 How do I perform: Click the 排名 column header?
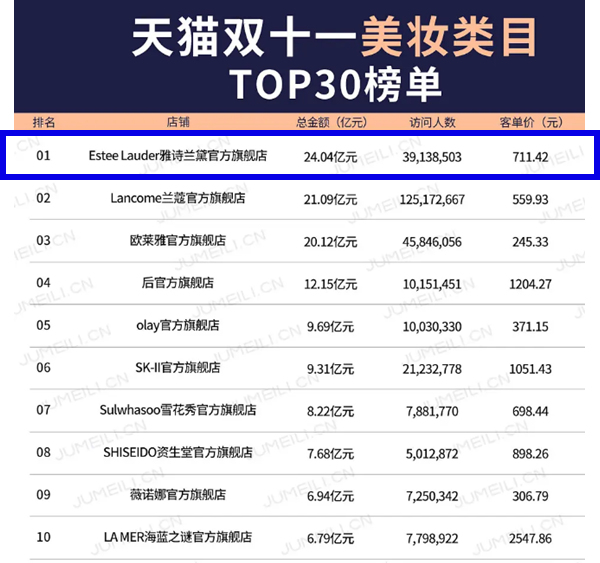point(44,122)
